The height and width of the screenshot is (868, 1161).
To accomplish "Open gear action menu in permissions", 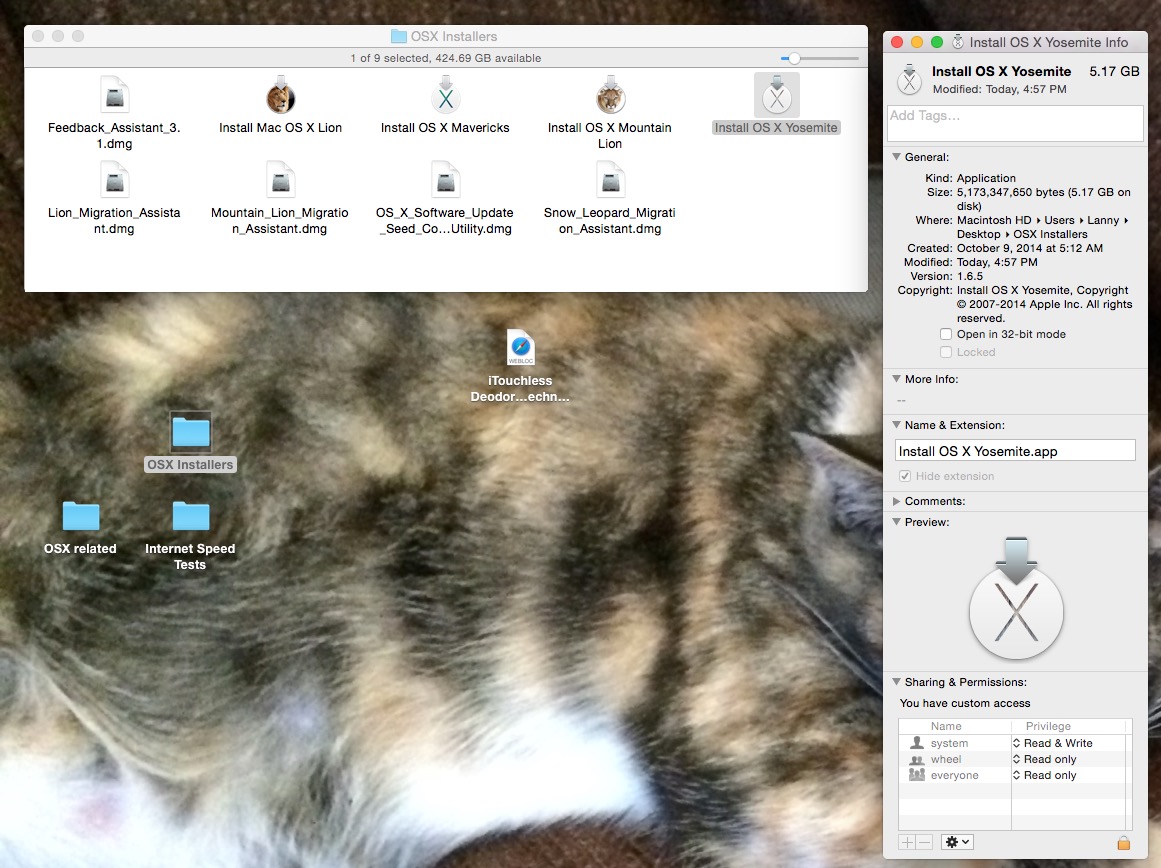I will (x=957, y=842).
